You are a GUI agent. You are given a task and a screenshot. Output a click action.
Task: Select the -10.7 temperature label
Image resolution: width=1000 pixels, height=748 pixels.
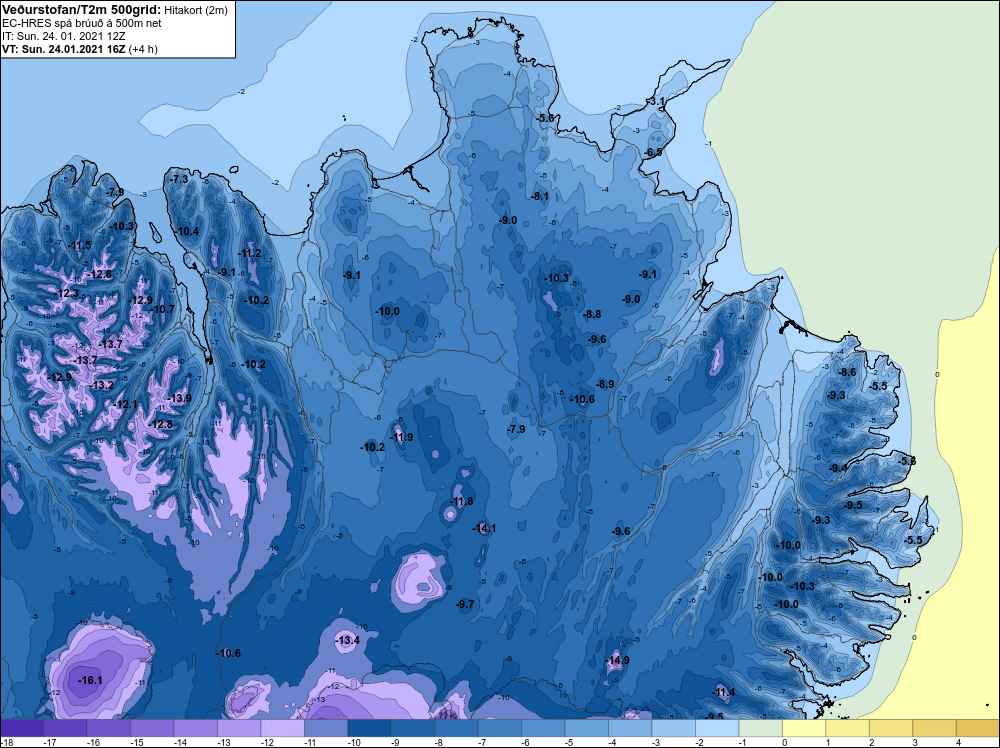click(x=162, y=309)
